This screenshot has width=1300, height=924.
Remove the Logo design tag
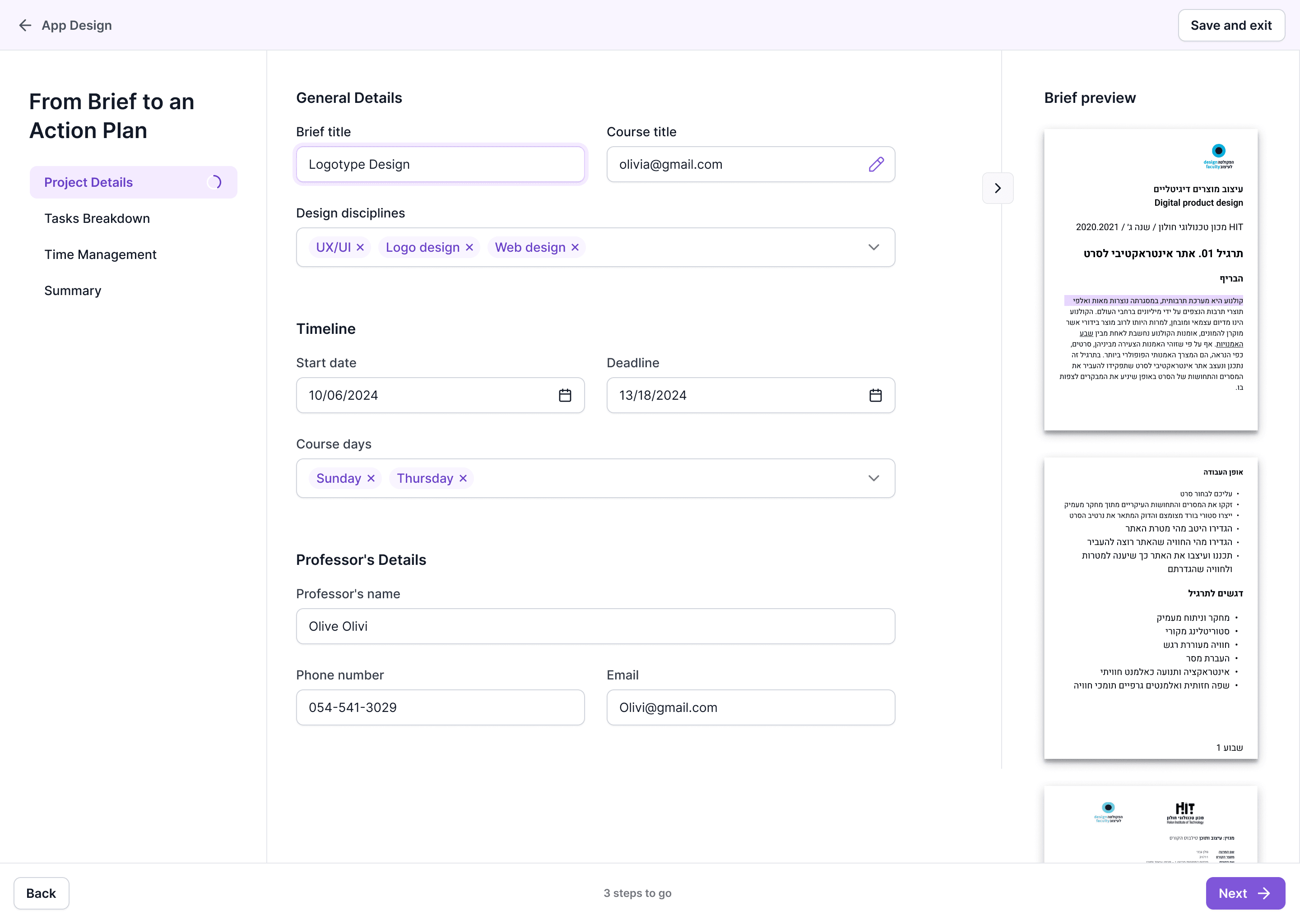click(469, 248)
